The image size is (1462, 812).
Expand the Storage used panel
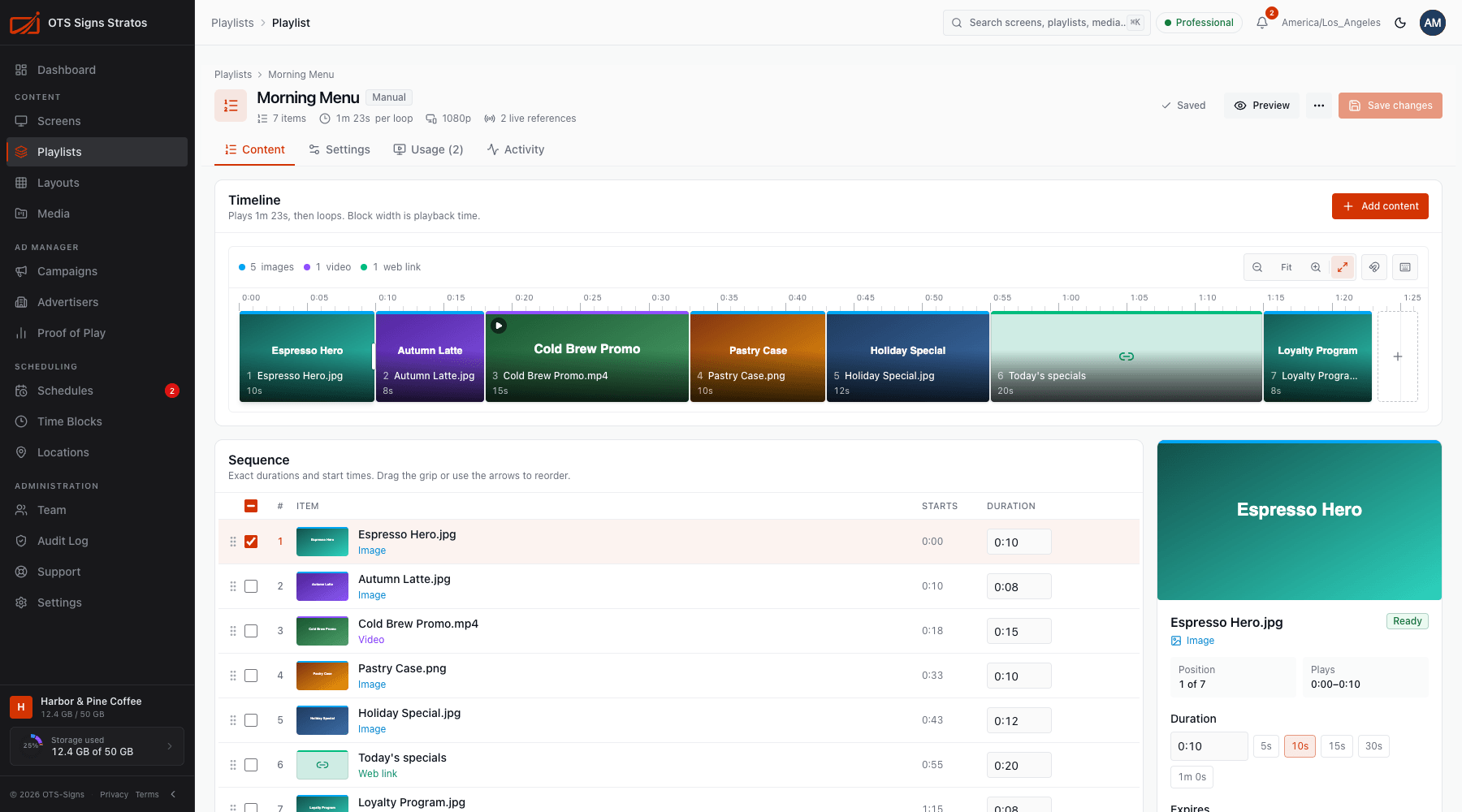pyautogui.click(x=97, y=746)
